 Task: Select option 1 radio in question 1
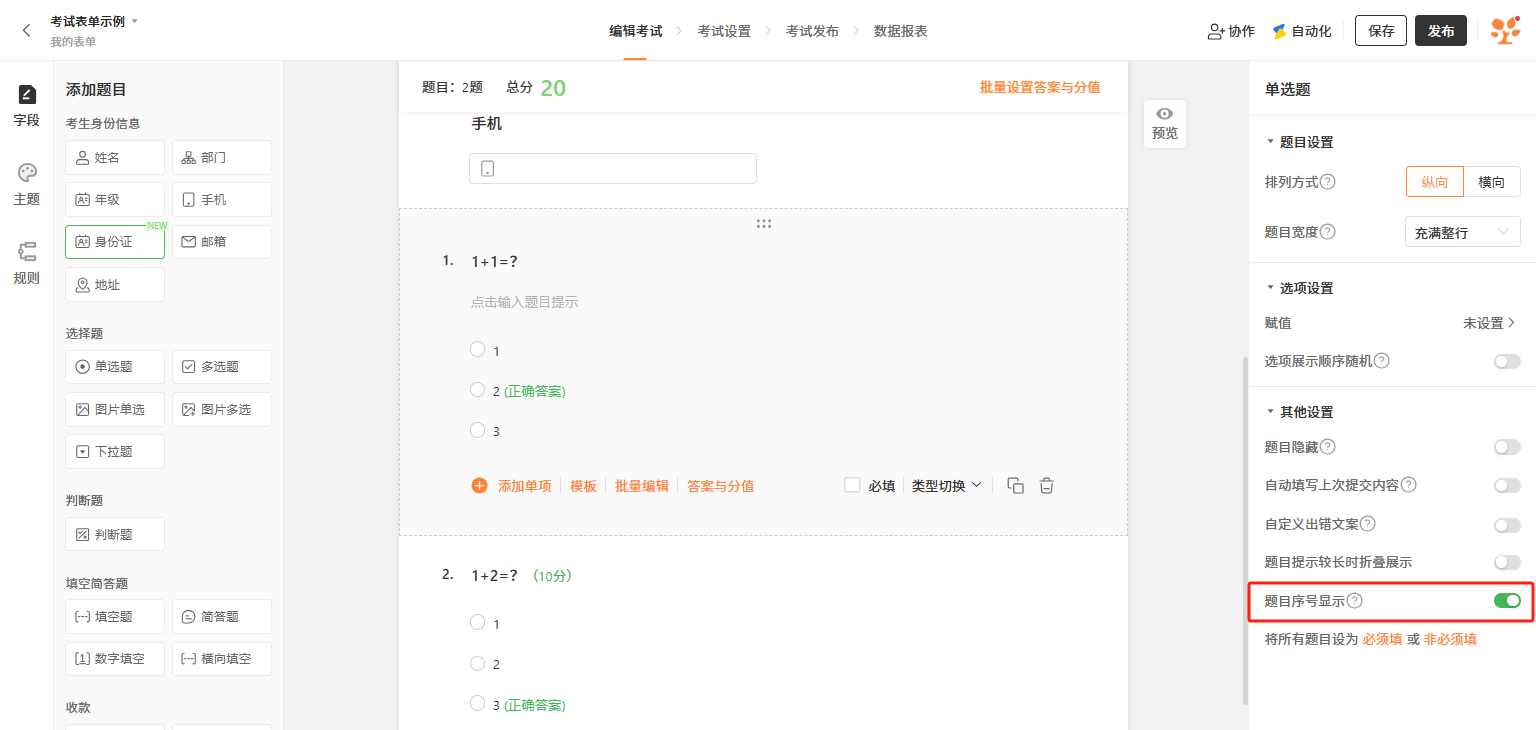[x=477, y=349]
